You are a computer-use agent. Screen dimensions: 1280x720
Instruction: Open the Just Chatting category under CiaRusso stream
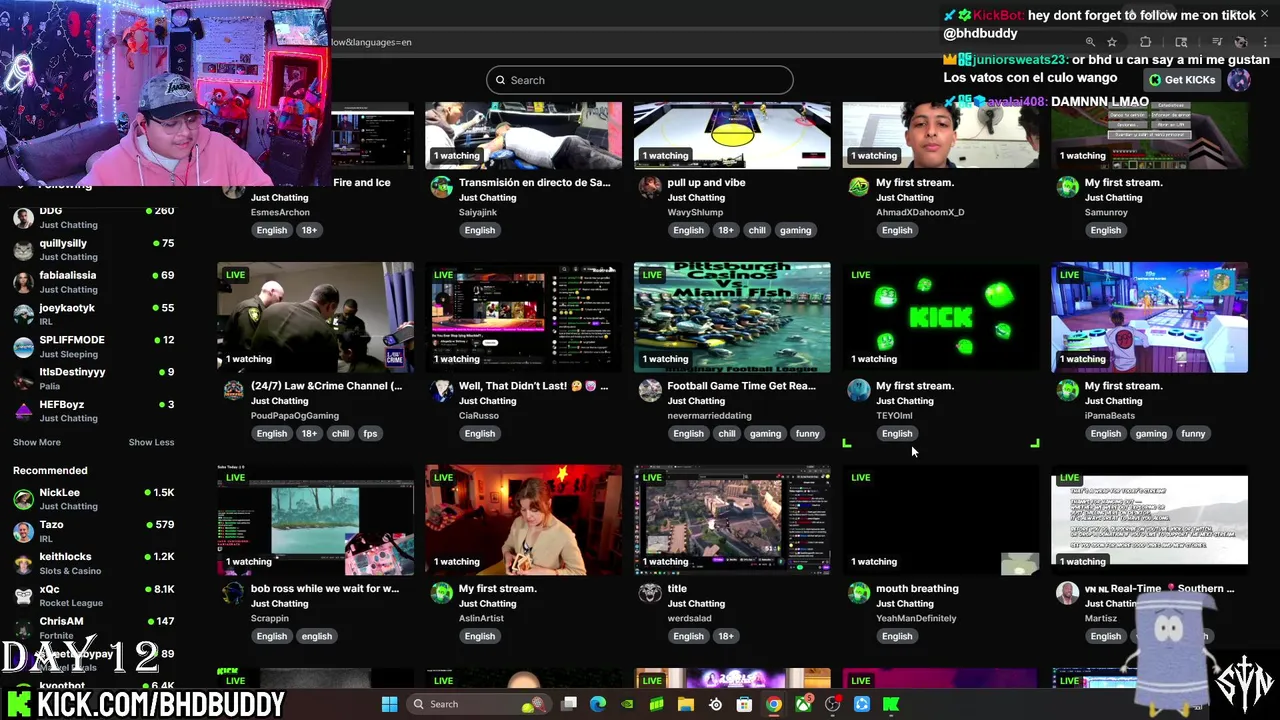(487, 401)
